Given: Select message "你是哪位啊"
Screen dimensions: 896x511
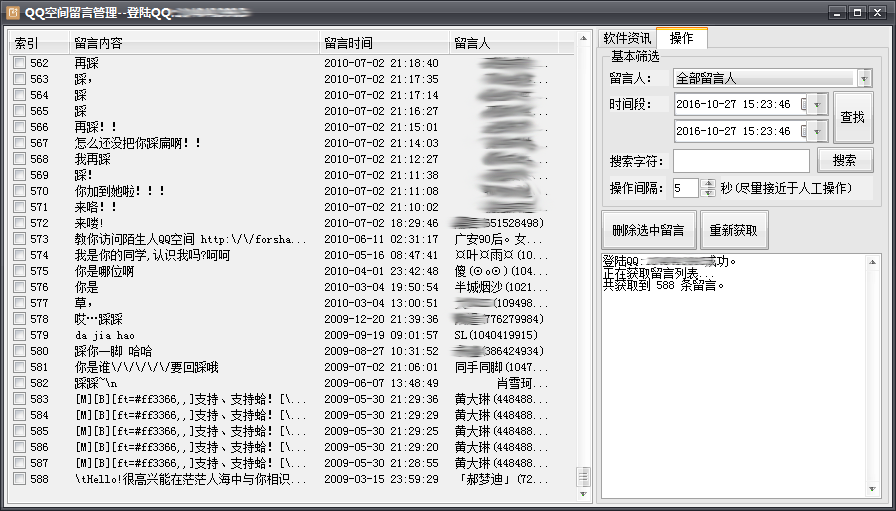Looking at the screenshot, I should point(104,271).
